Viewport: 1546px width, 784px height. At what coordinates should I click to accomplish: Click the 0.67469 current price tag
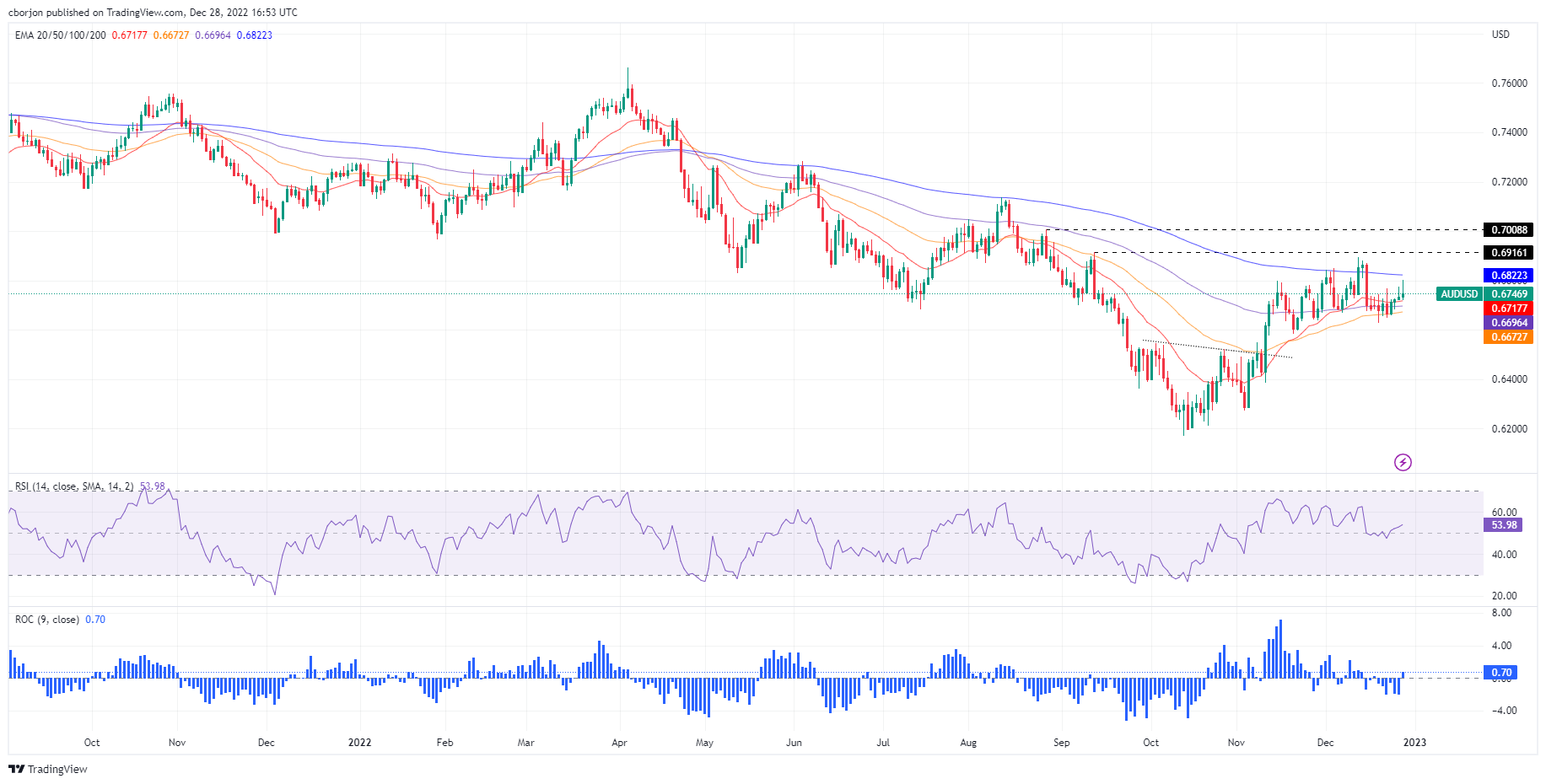(x=1509, y=294)
